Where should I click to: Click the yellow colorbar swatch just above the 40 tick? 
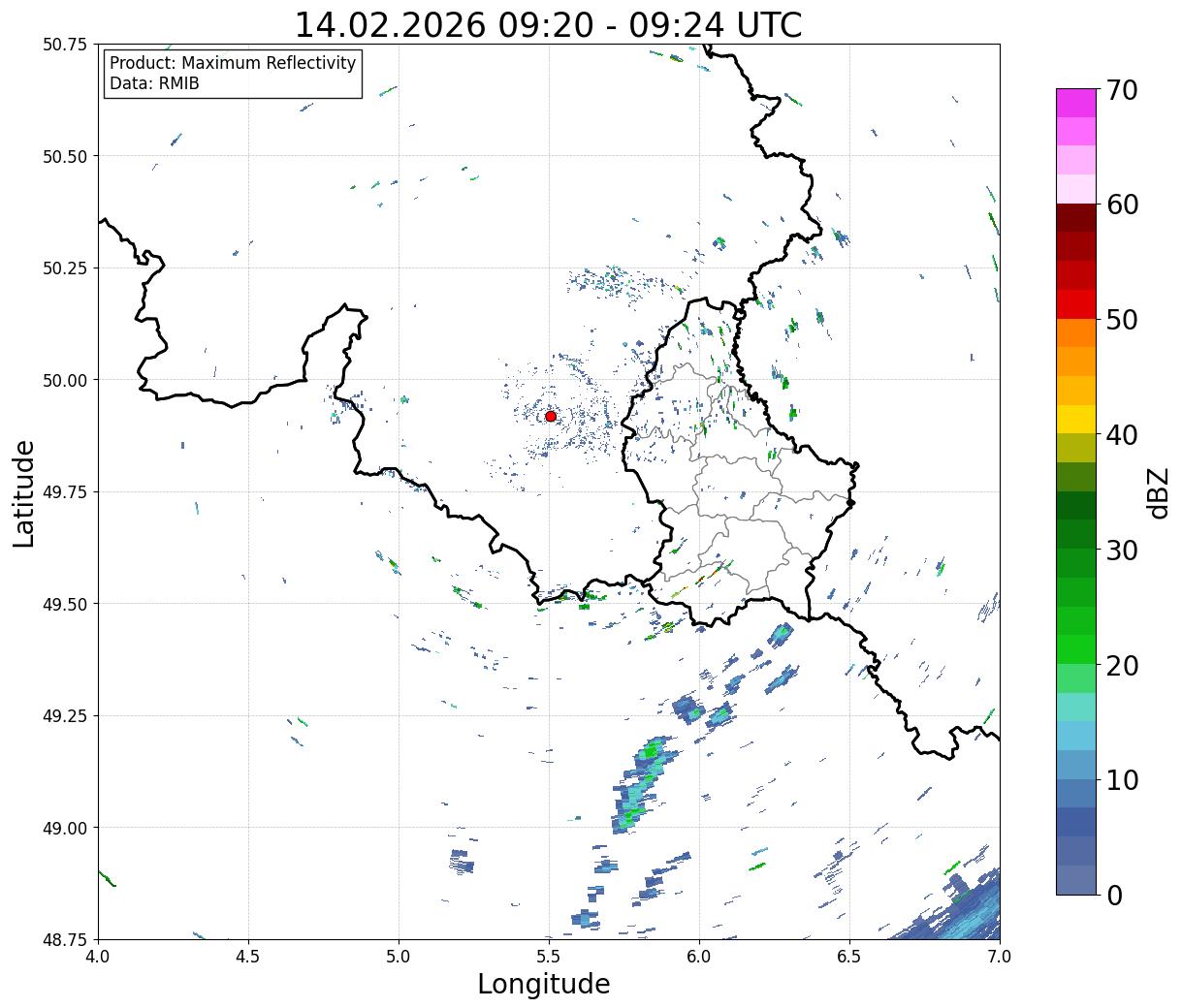(x=1076, y=420)
